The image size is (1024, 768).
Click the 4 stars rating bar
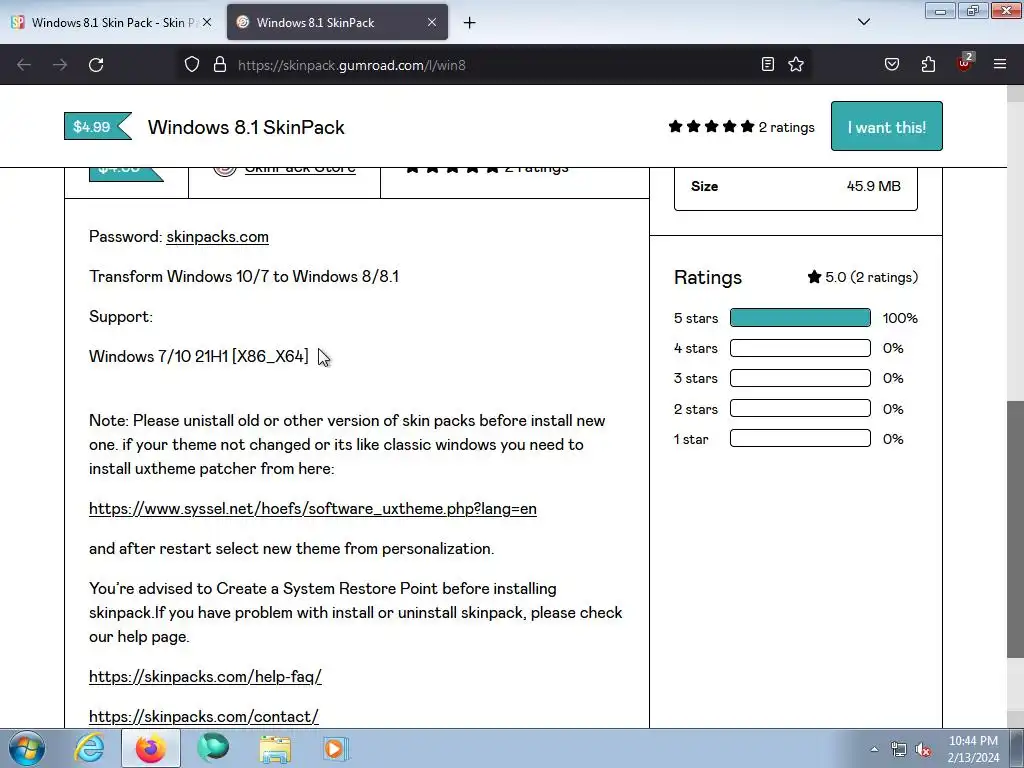click(x=800, y=348)
